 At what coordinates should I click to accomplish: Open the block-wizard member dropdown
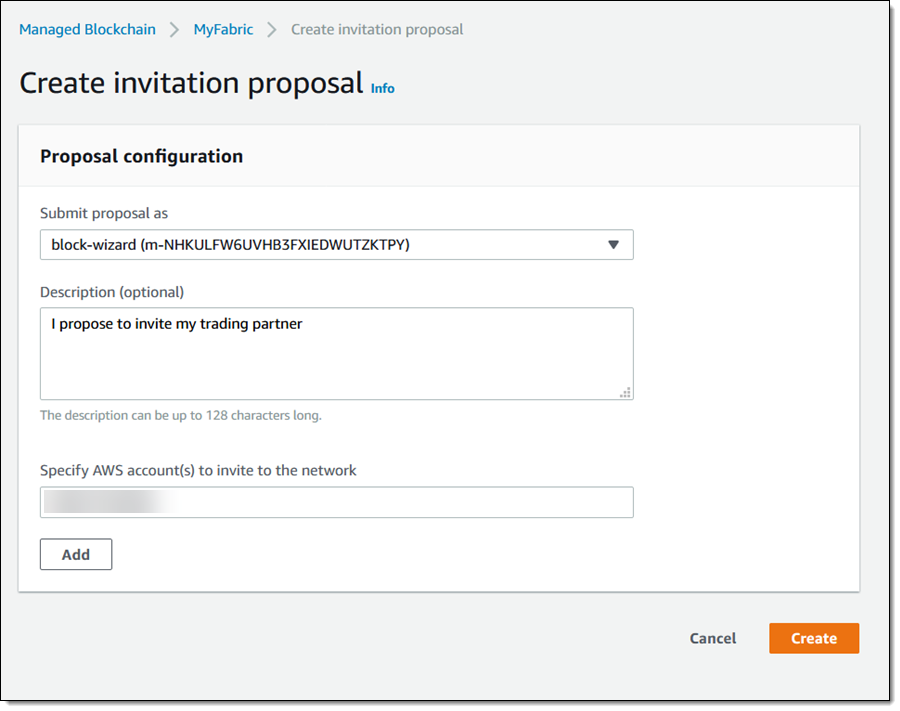(x=336, y=245)
